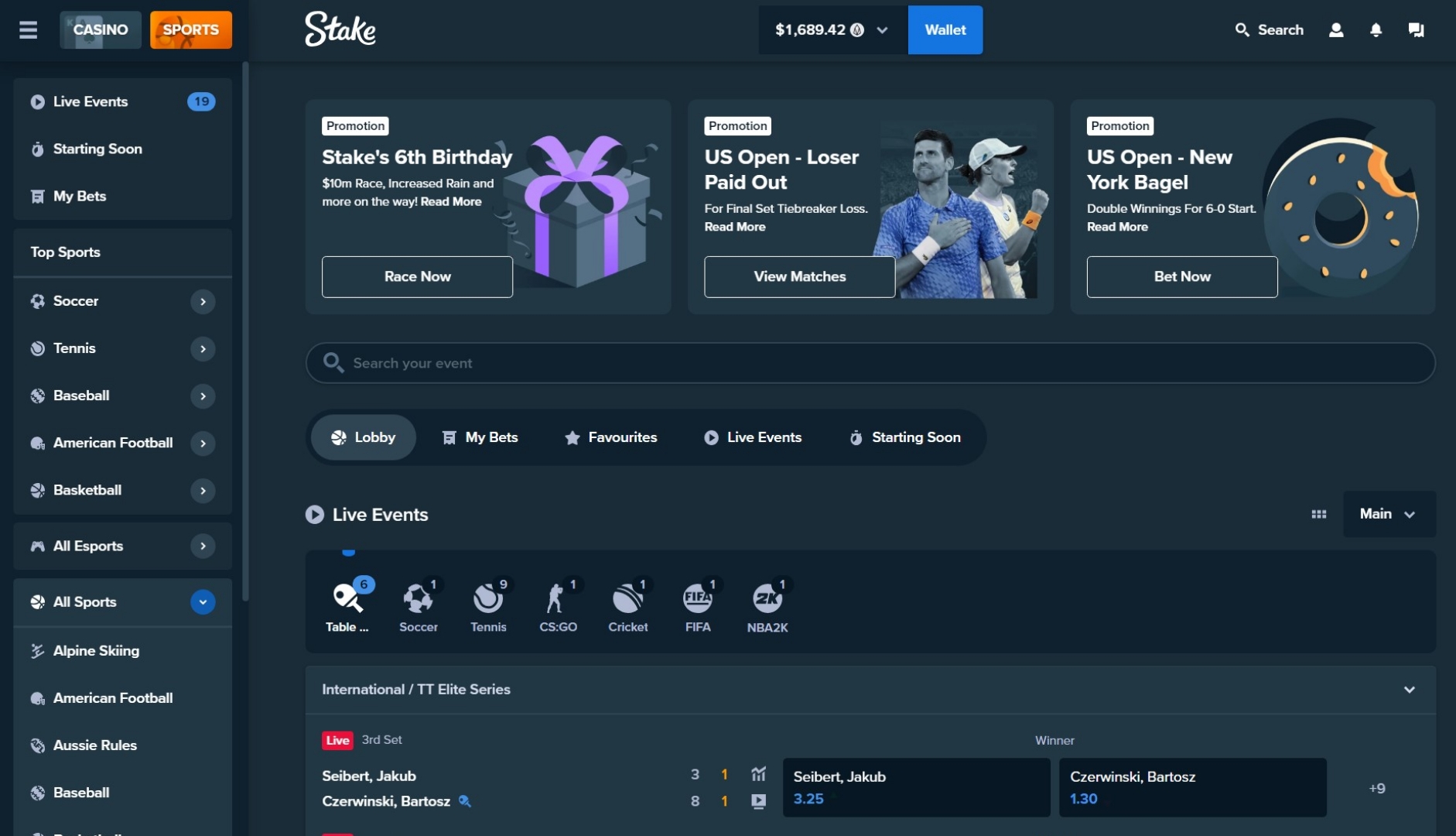Image resolution: width=1456 pixels, height=836 pixels.
Task: Switch to the My Bets tab
Action: tap(480, 437)
